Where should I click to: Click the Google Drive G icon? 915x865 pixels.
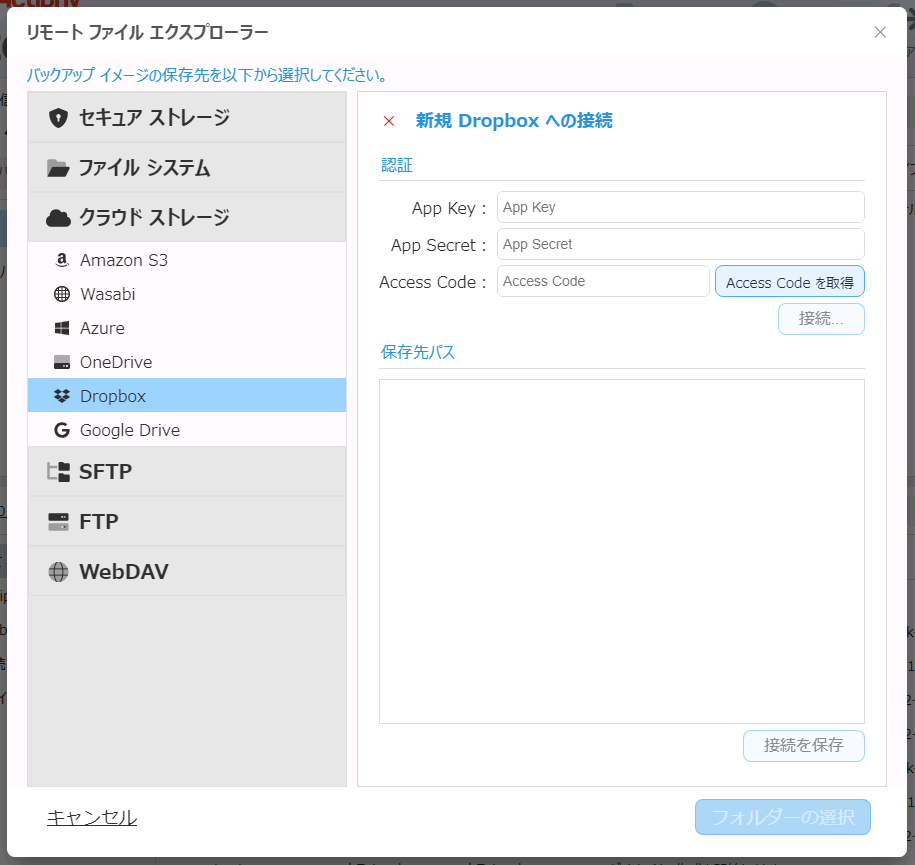point(61,430)
